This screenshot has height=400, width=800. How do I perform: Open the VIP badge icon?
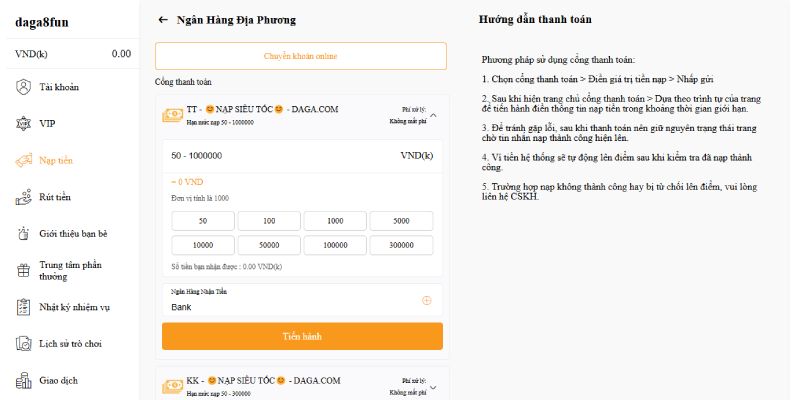click(23, 123)
